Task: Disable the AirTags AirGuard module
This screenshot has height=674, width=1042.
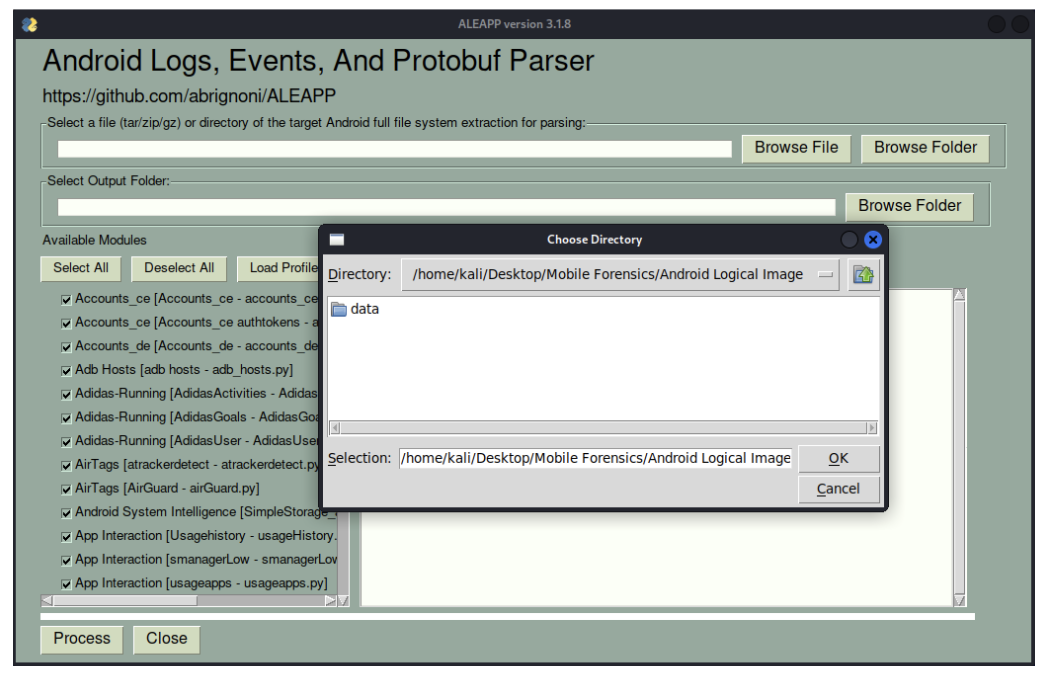Action: (64, 489)
